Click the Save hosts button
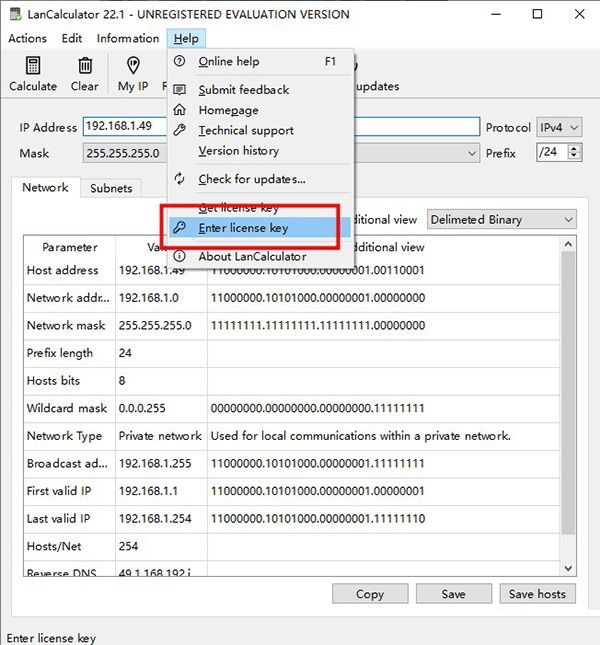 click(x=537, y=594)
